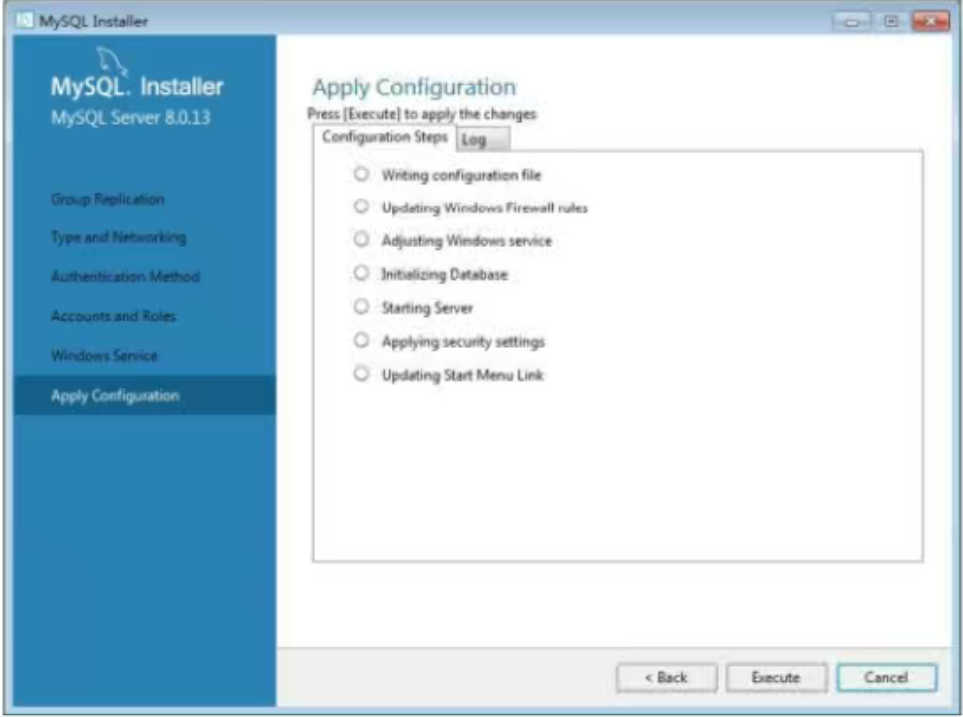The width and height of the screenshot is (963, 717).
Task: Click the 'Press [Execute] to apply the changes' text
Action: (422, 114)
